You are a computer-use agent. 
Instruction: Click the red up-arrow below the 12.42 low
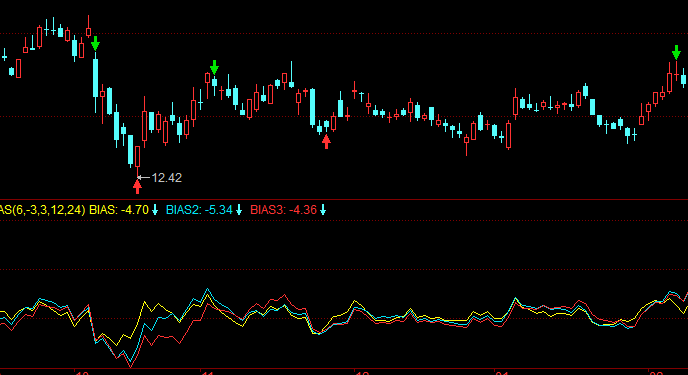[x=137, y=187]
